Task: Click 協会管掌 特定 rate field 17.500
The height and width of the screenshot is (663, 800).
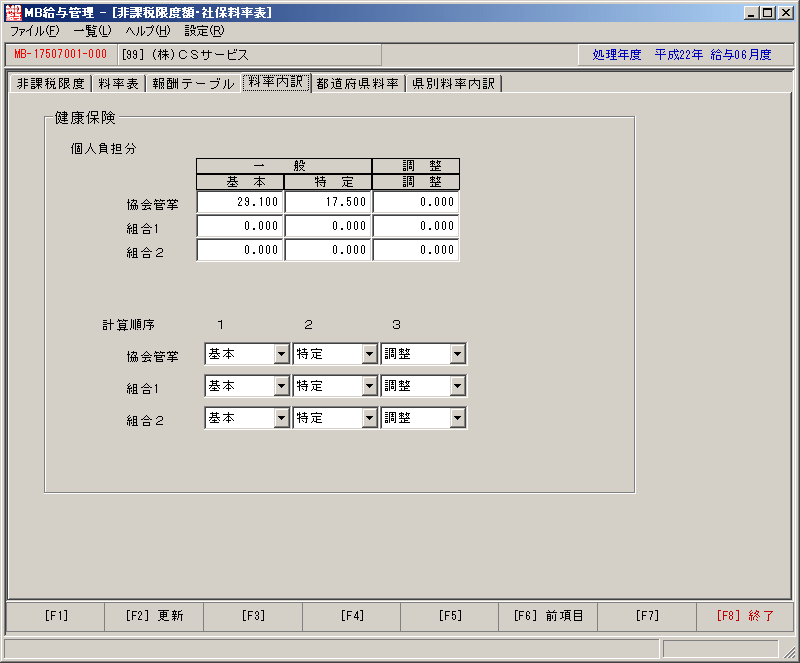Action: 328,202
